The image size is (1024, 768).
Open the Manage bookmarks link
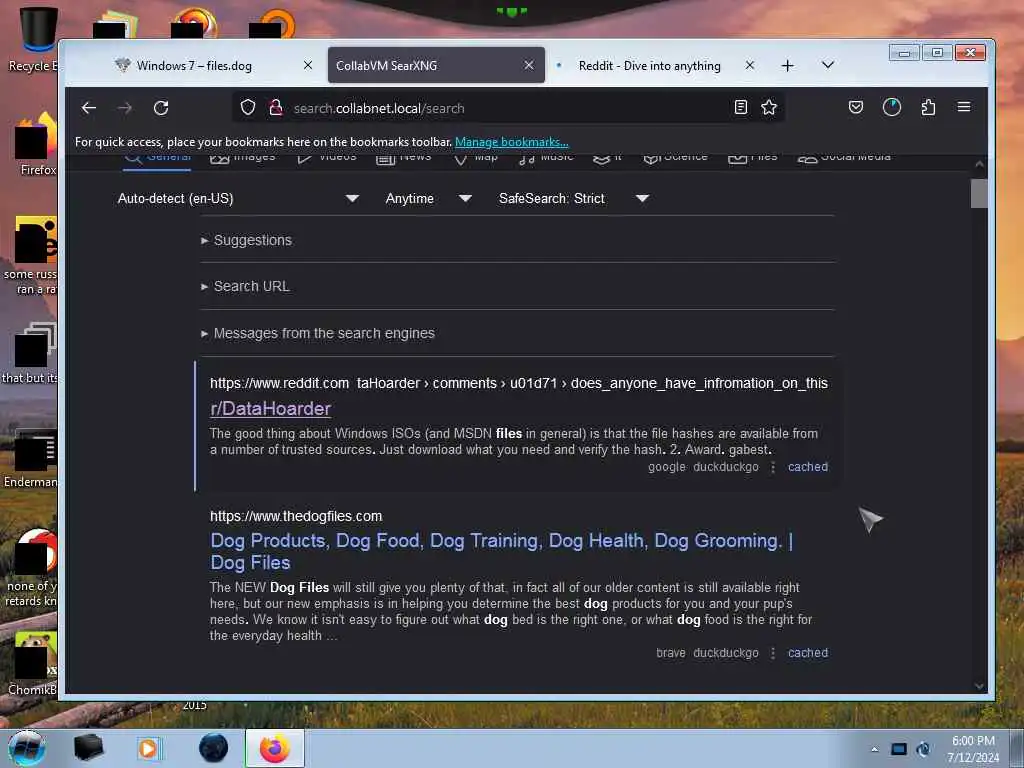pyautogui.click(x=511, y=142)
